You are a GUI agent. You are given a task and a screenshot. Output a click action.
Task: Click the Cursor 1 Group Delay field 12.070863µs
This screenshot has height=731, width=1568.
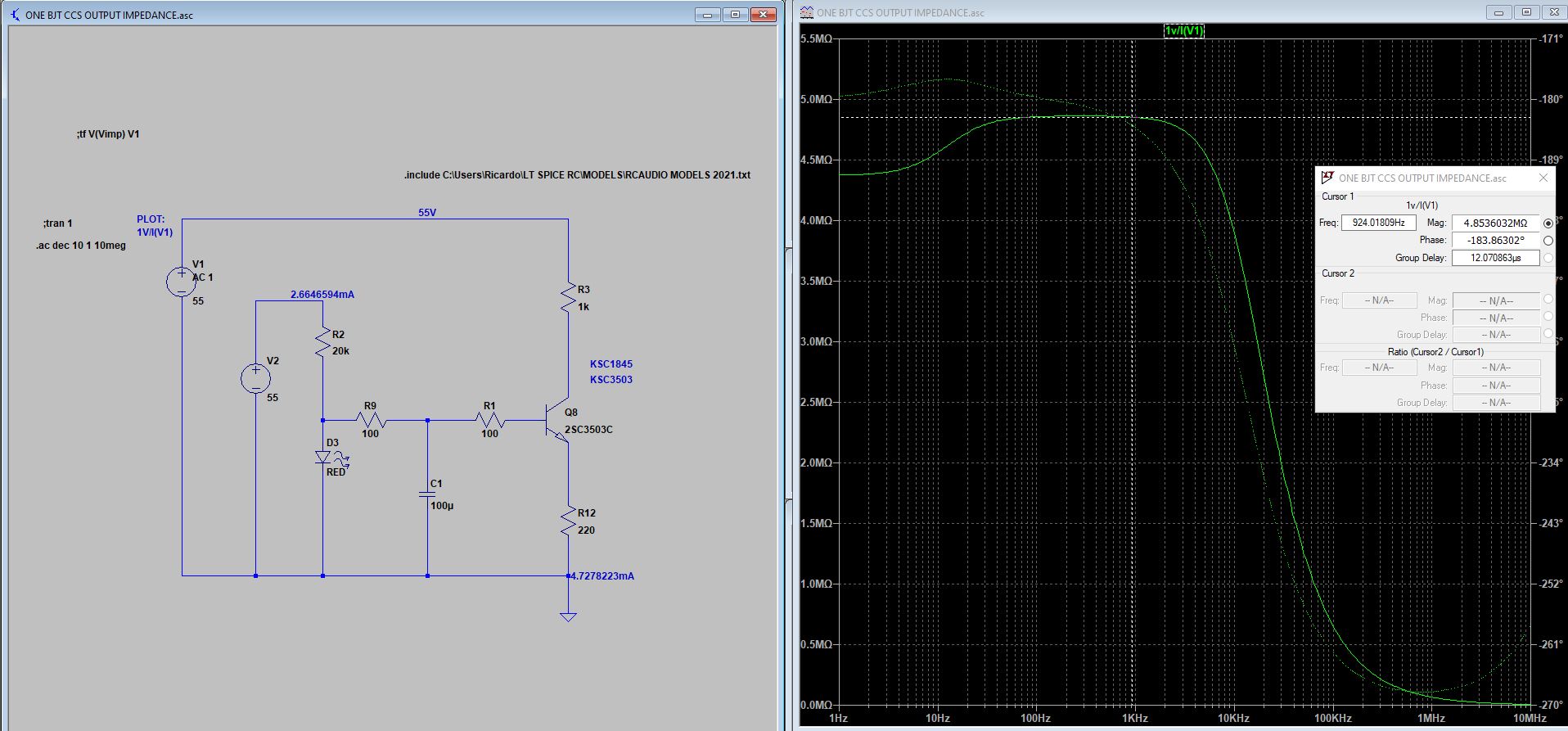click(x=1495, y=258)
